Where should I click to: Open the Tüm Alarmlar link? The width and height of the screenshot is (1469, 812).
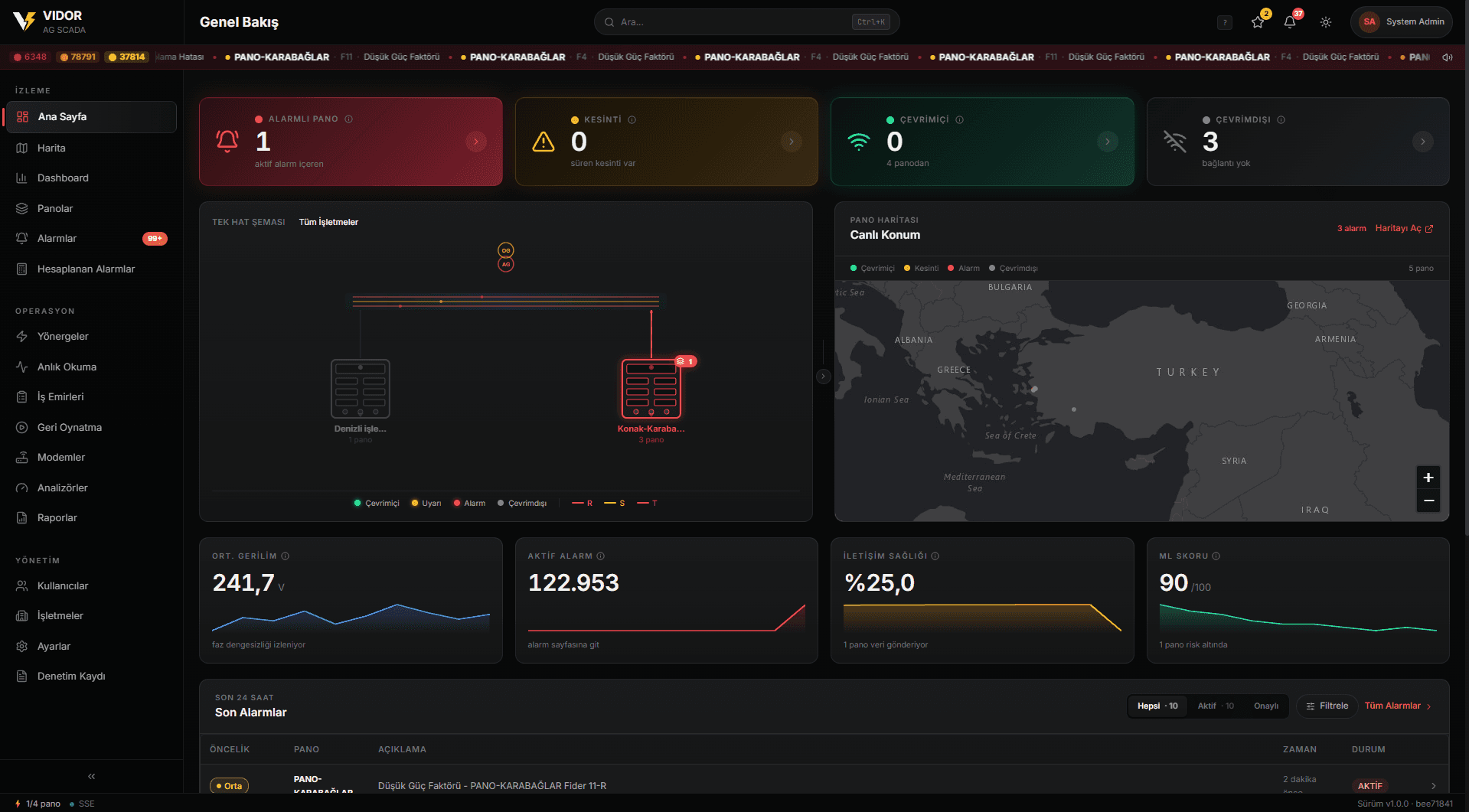pyautogui.click(x=1398, y=706)
